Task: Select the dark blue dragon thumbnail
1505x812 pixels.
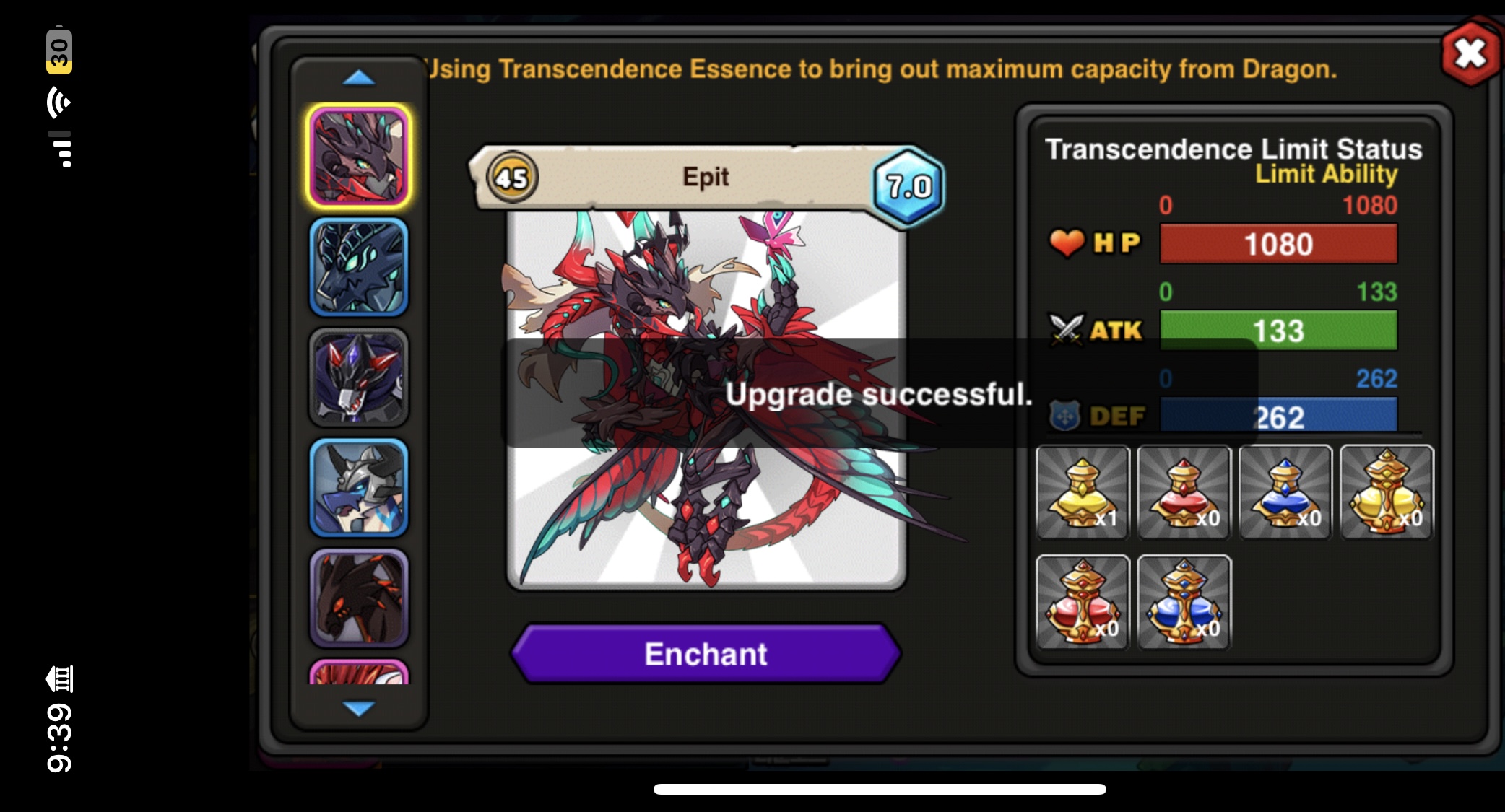Action: tap(359, 267)
